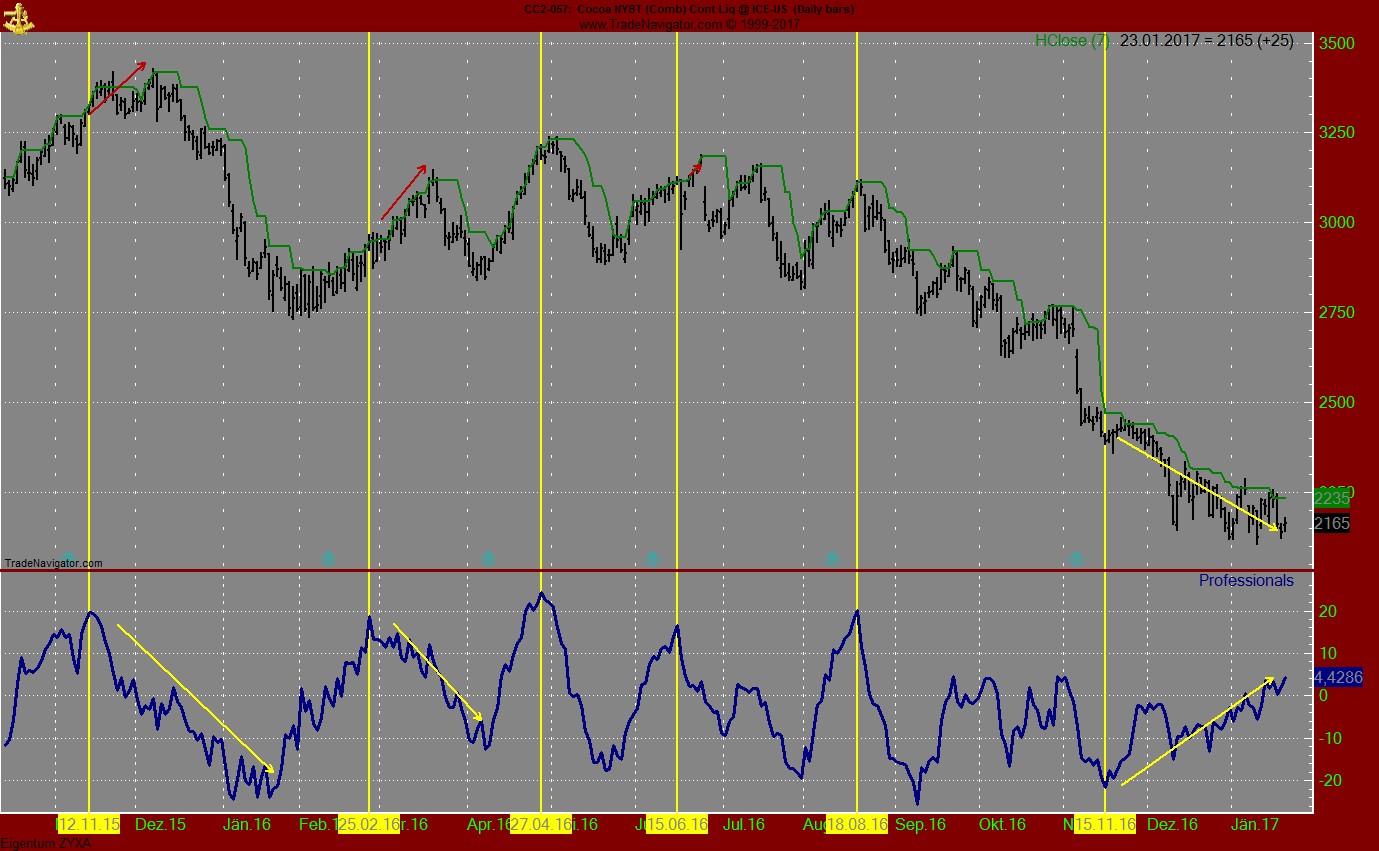Select the teal anchor marker above the 12.11.15 line
This screenshot has height=851, width=1379.
click(68, 559)
